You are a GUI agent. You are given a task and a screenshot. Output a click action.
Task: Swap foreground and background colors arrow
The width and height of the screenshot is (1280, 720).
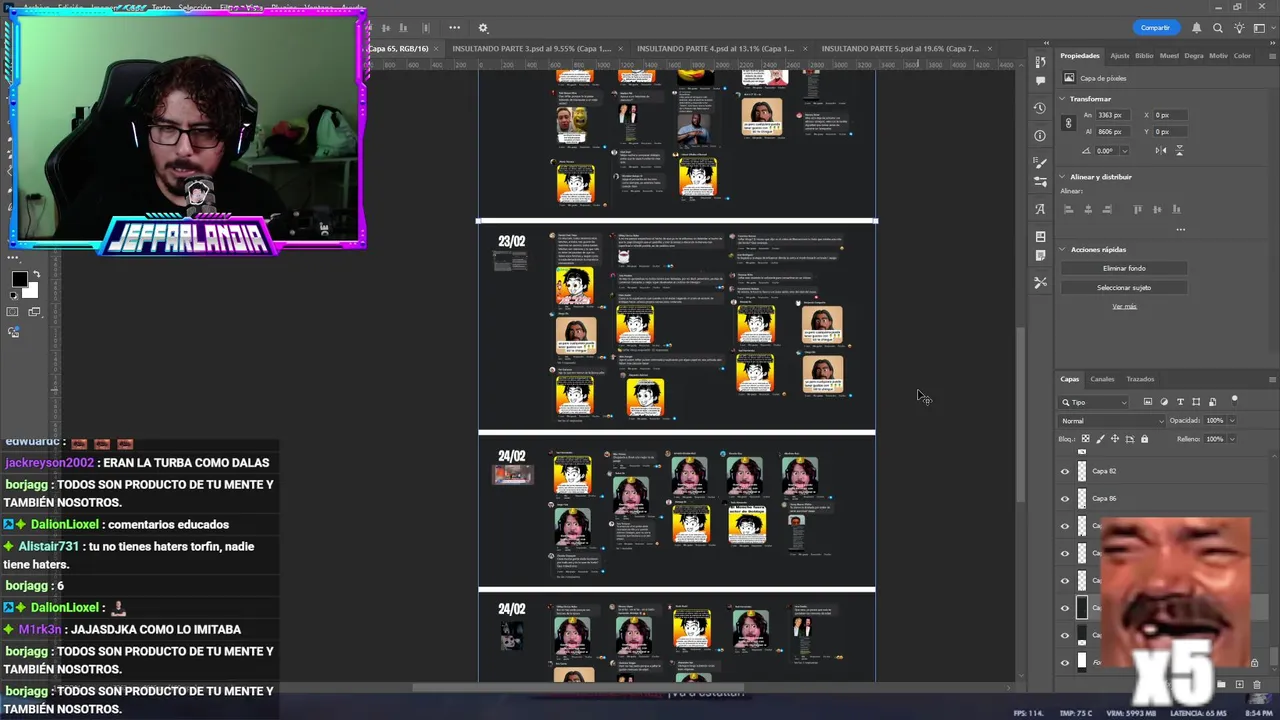pyautogui.click(x=36, y=275)
